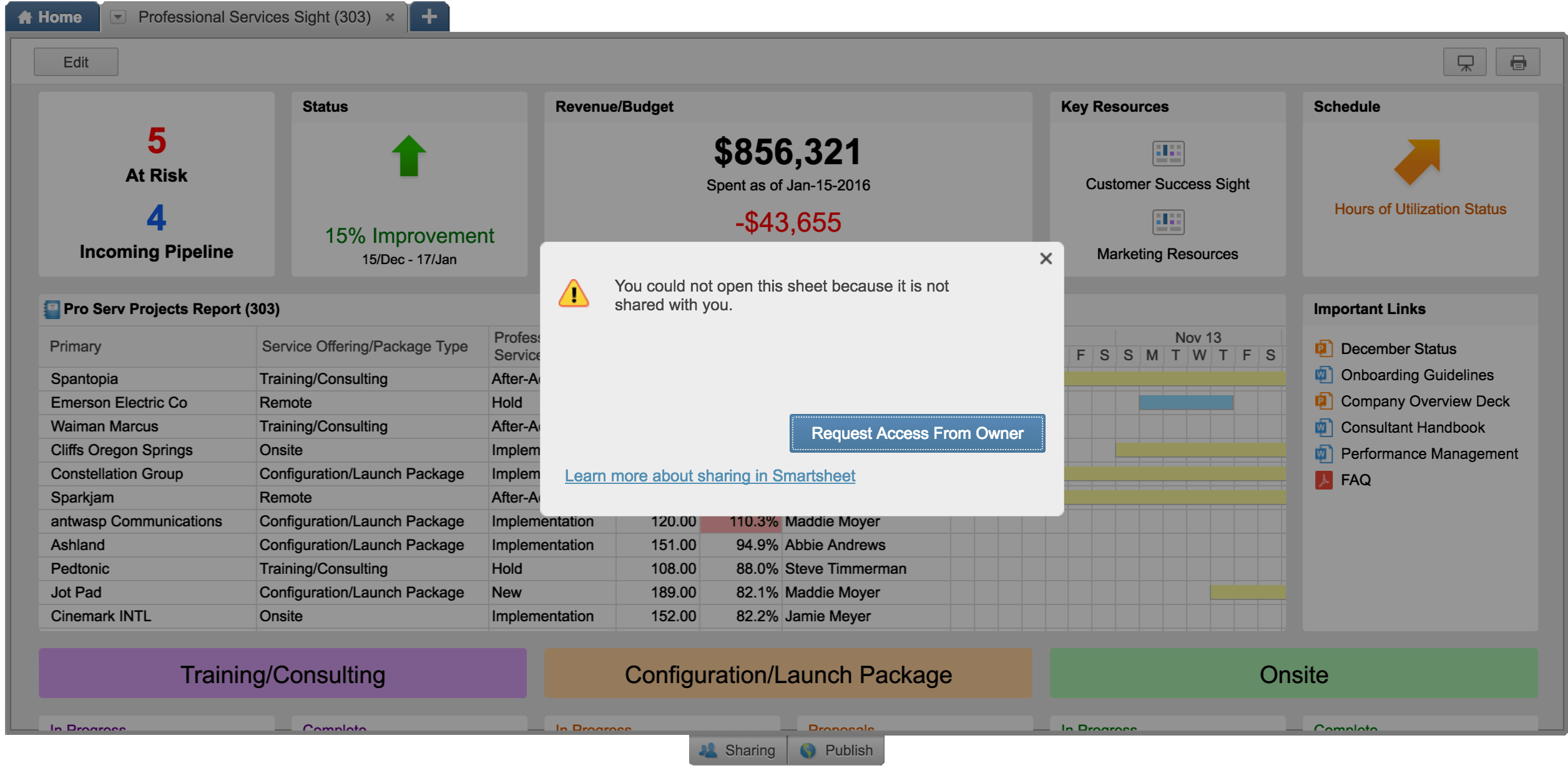
Task: Click the green Status up-arrow icon
Action: (409, 156)
